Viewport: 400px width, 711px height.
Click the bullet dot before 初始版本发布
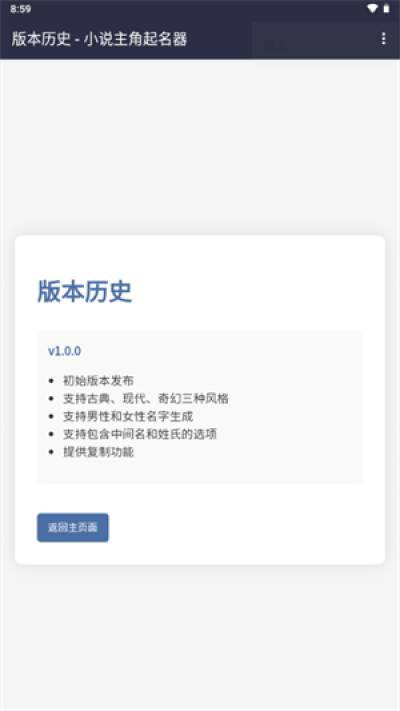pos(52,381)
